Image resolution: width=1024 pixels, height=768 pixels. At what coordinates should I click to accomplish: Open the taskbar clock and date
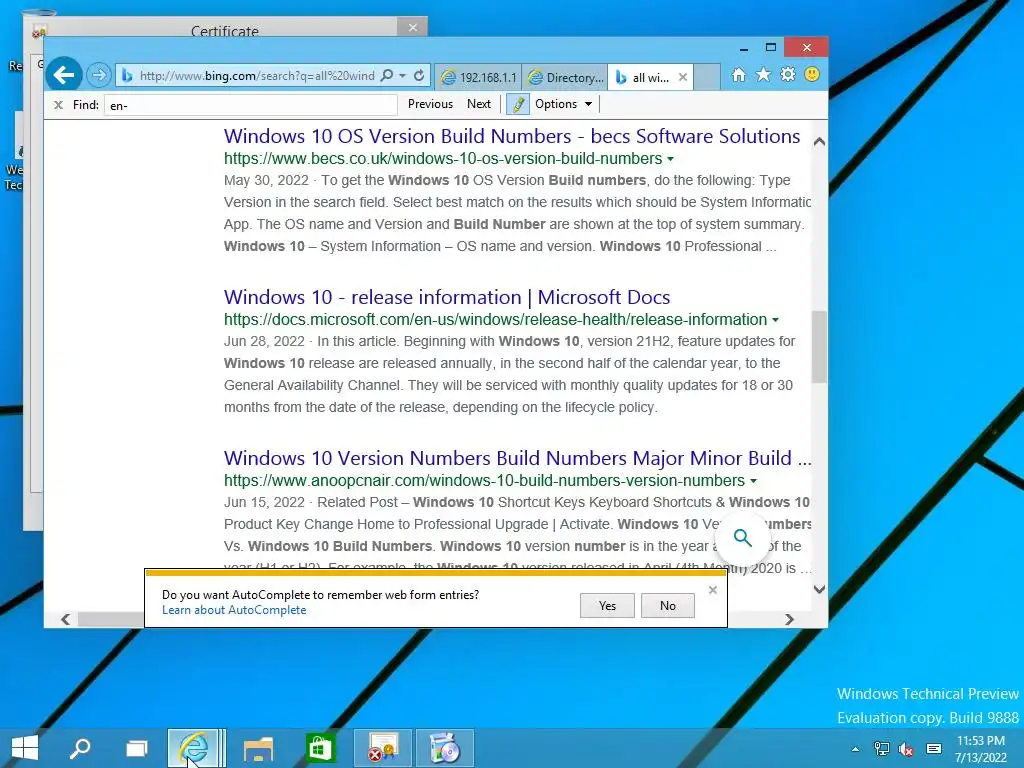click(x=980, y=749)
